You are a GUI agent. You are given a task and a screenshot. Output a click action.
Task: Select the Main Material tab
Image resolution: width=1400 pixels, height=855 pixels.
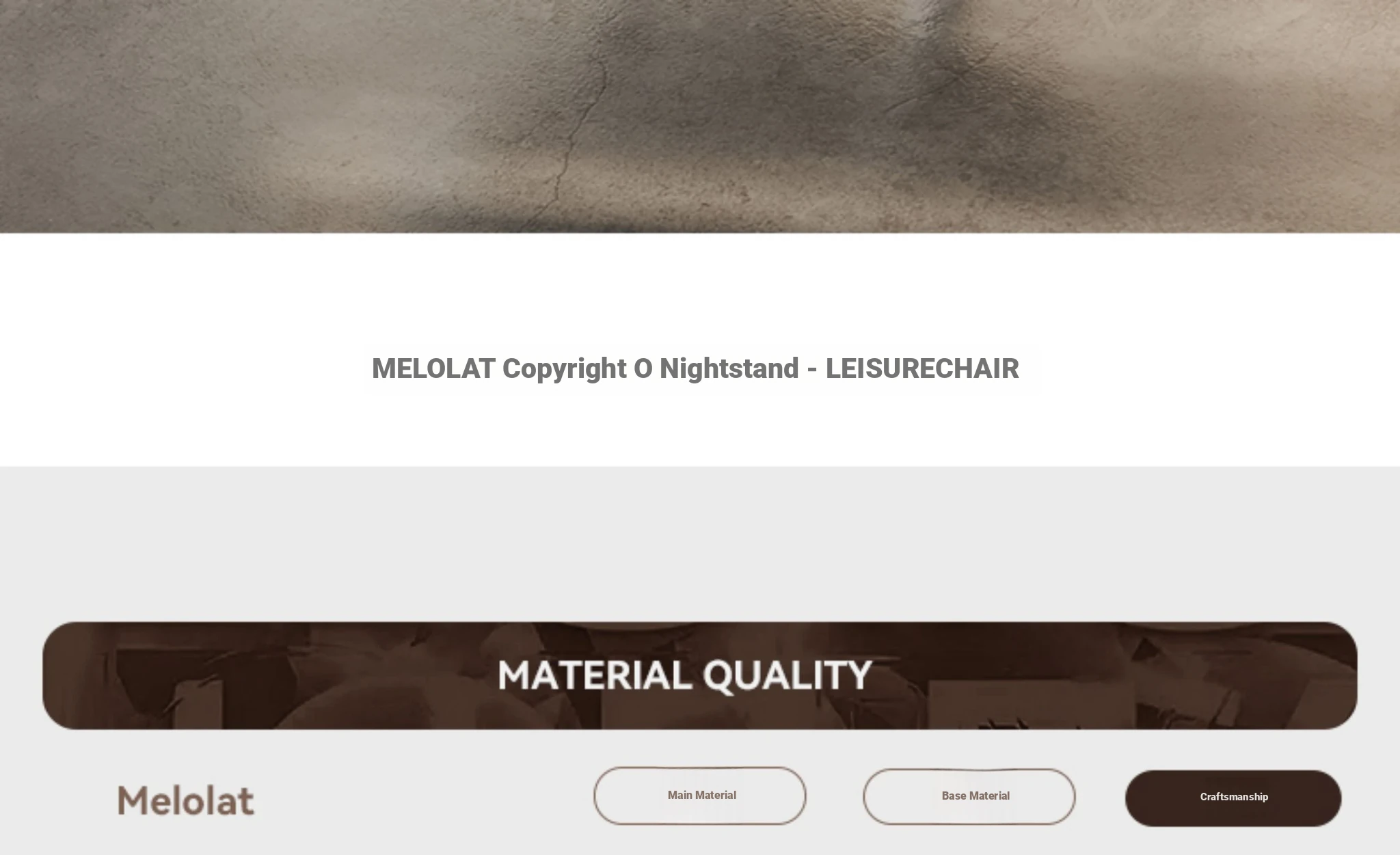click(x=699, y=796)
